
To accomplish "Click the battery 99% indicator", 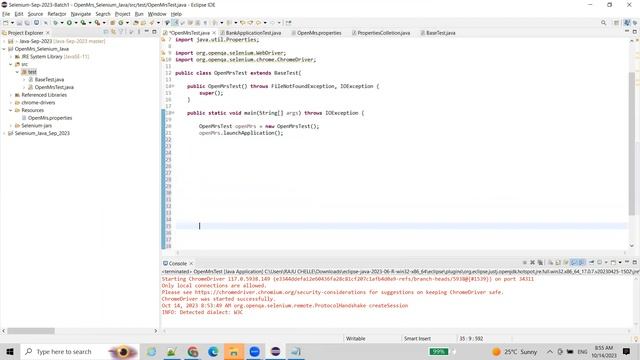I will coord(439,351).
